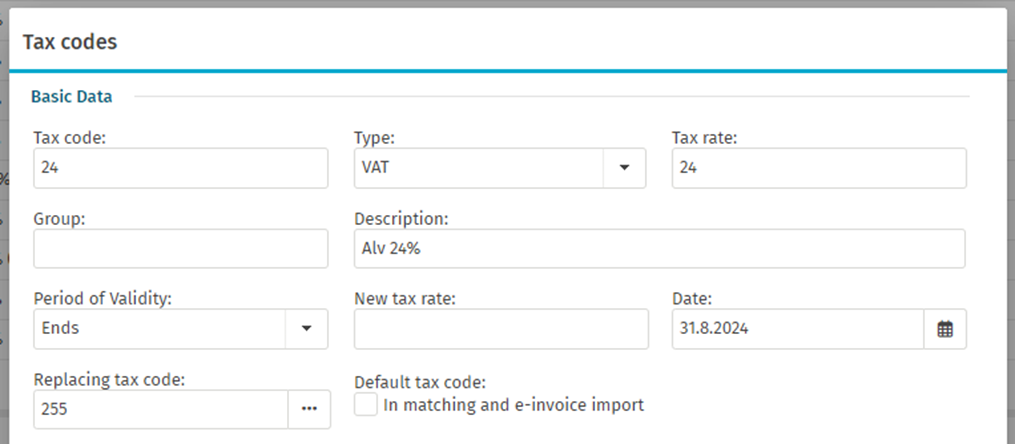
Task: Open the calendar picker for Date
Action: pos(945,329)
